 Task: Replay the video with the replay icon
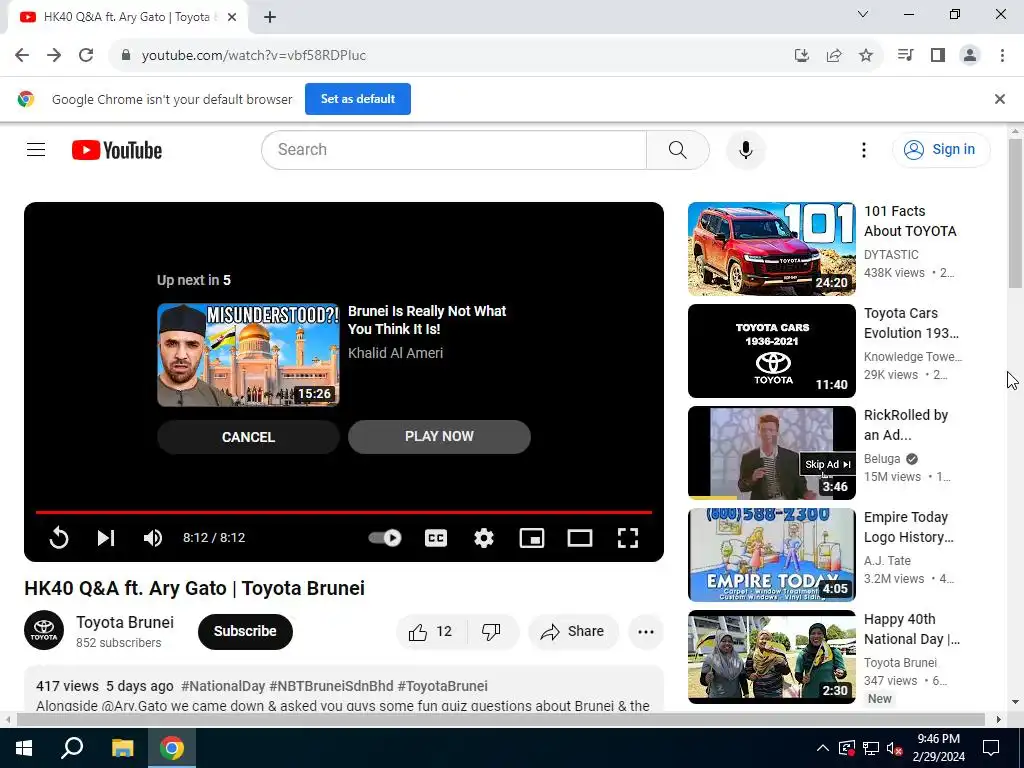[x=59, y=537]
